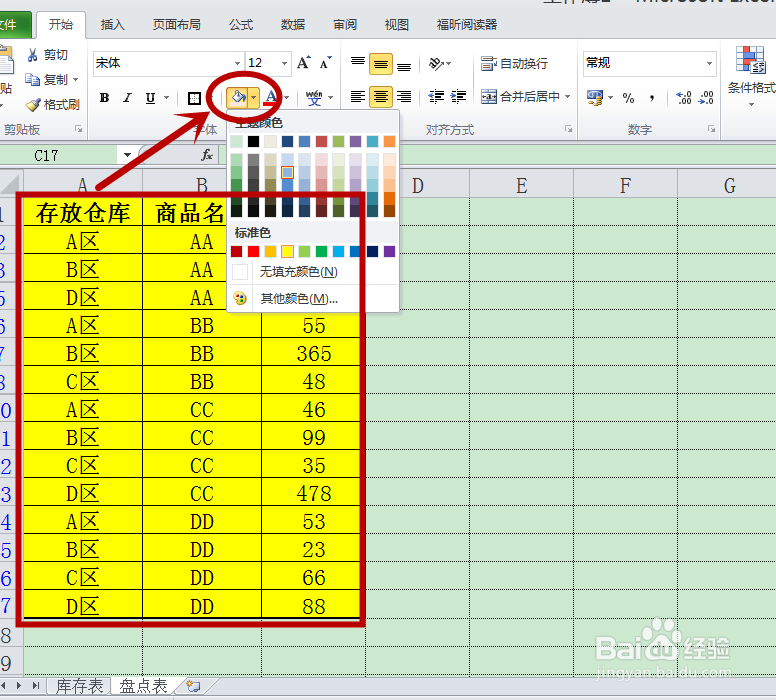This screenshot has height=700, width=776.
Task: Increase decimal places
Action: point(683,98)
